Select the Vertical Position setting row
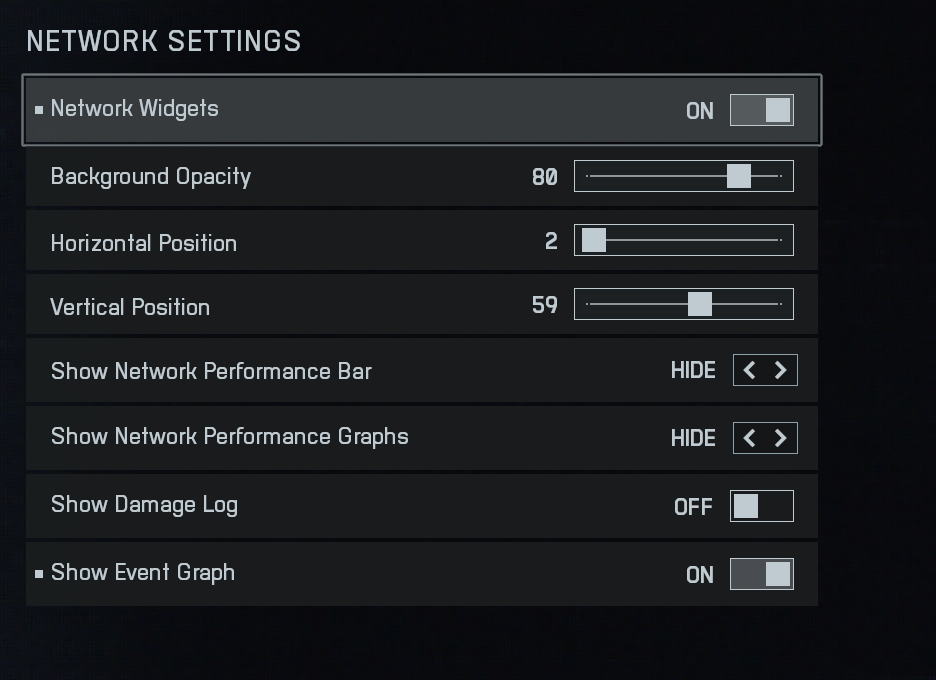This screenshot has width=936, height=680. click(300, 306)
